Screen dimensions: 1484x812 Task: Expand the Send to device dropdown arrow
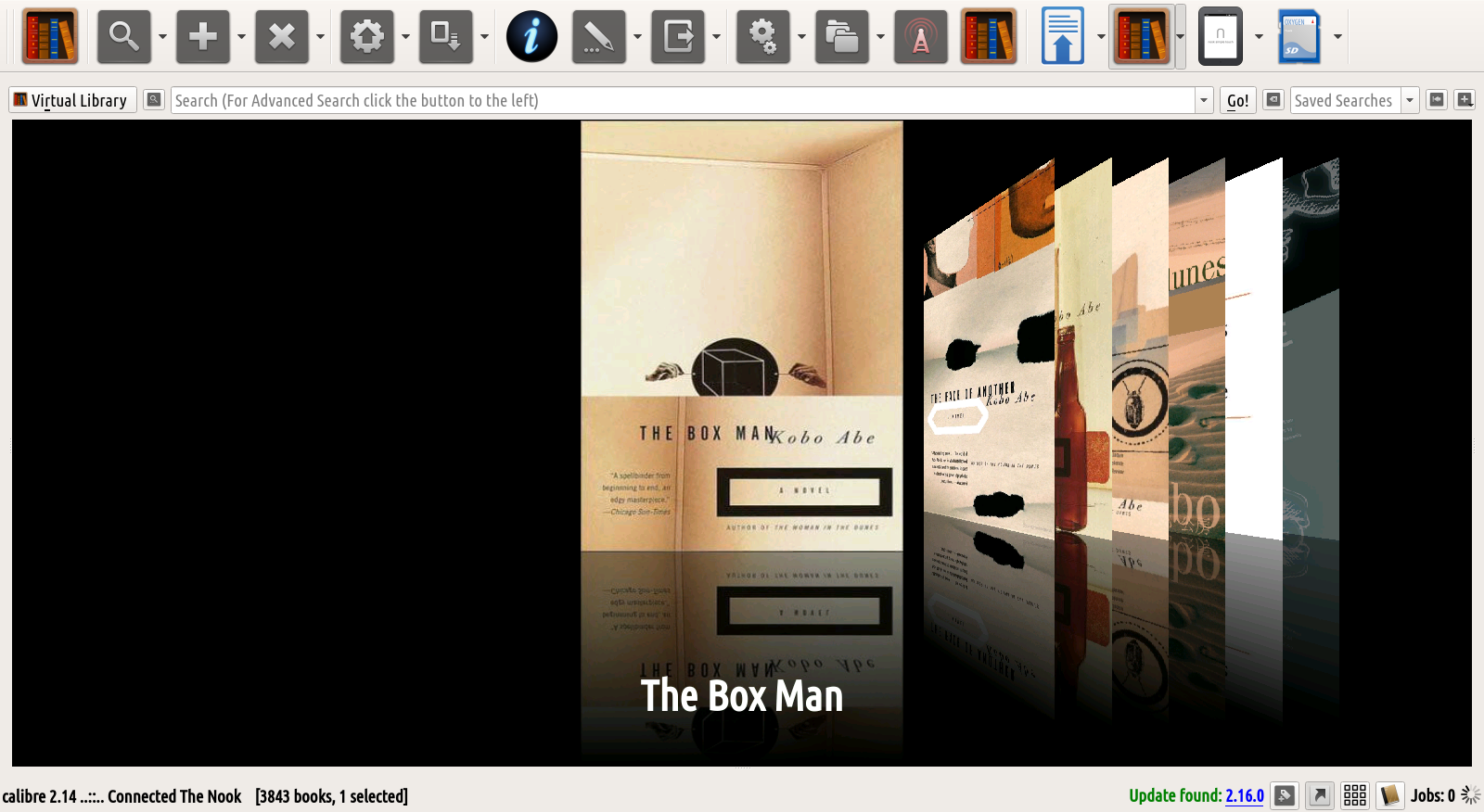[x=484, y=37]
